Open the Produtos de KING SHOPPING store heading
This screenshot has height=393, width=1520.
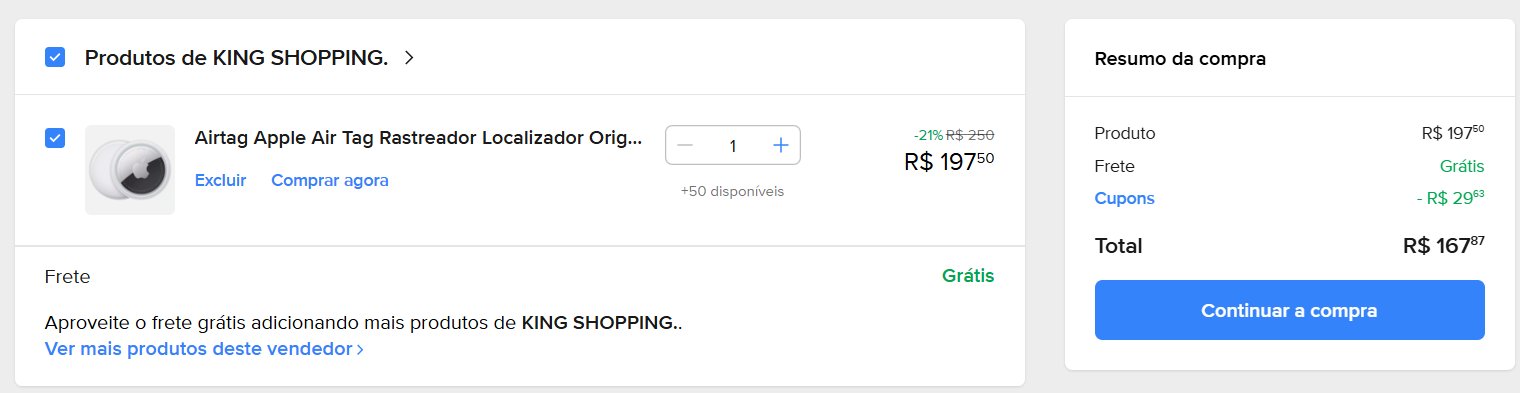click(x=236, y=58)
